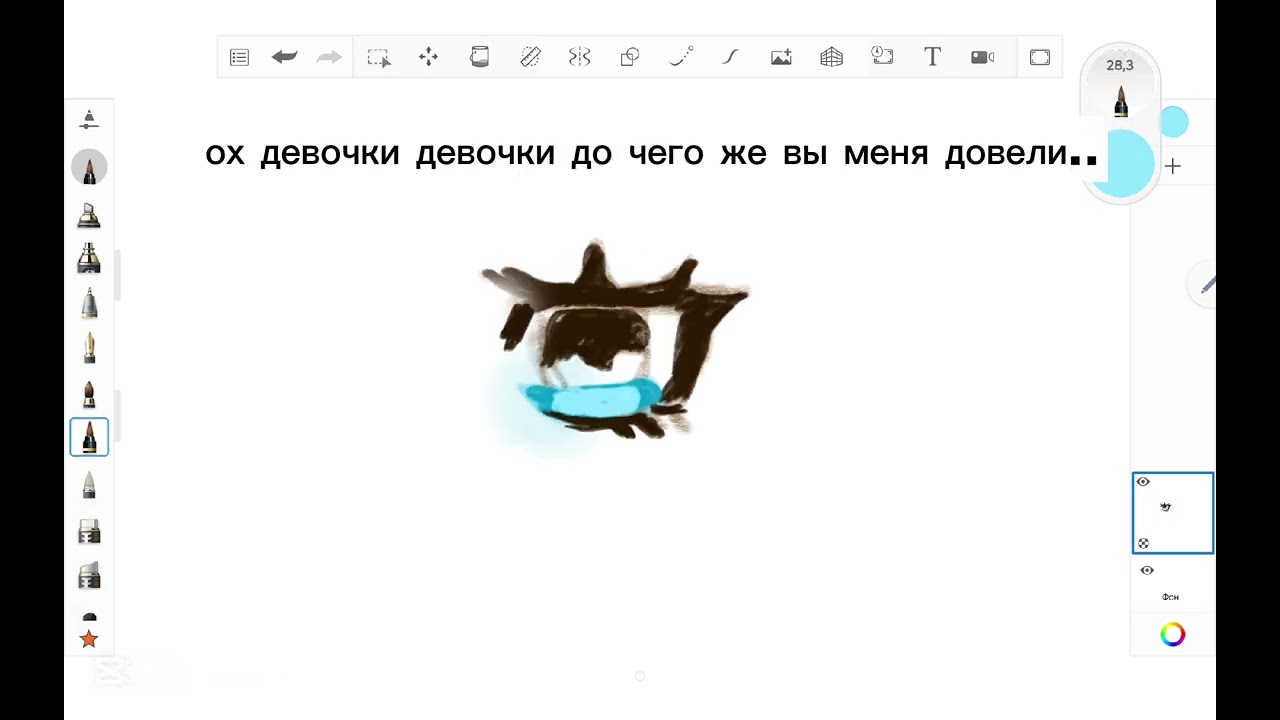Select the Text tool
This screenshot has width=1280, height=720.
[x=932, y=57]
